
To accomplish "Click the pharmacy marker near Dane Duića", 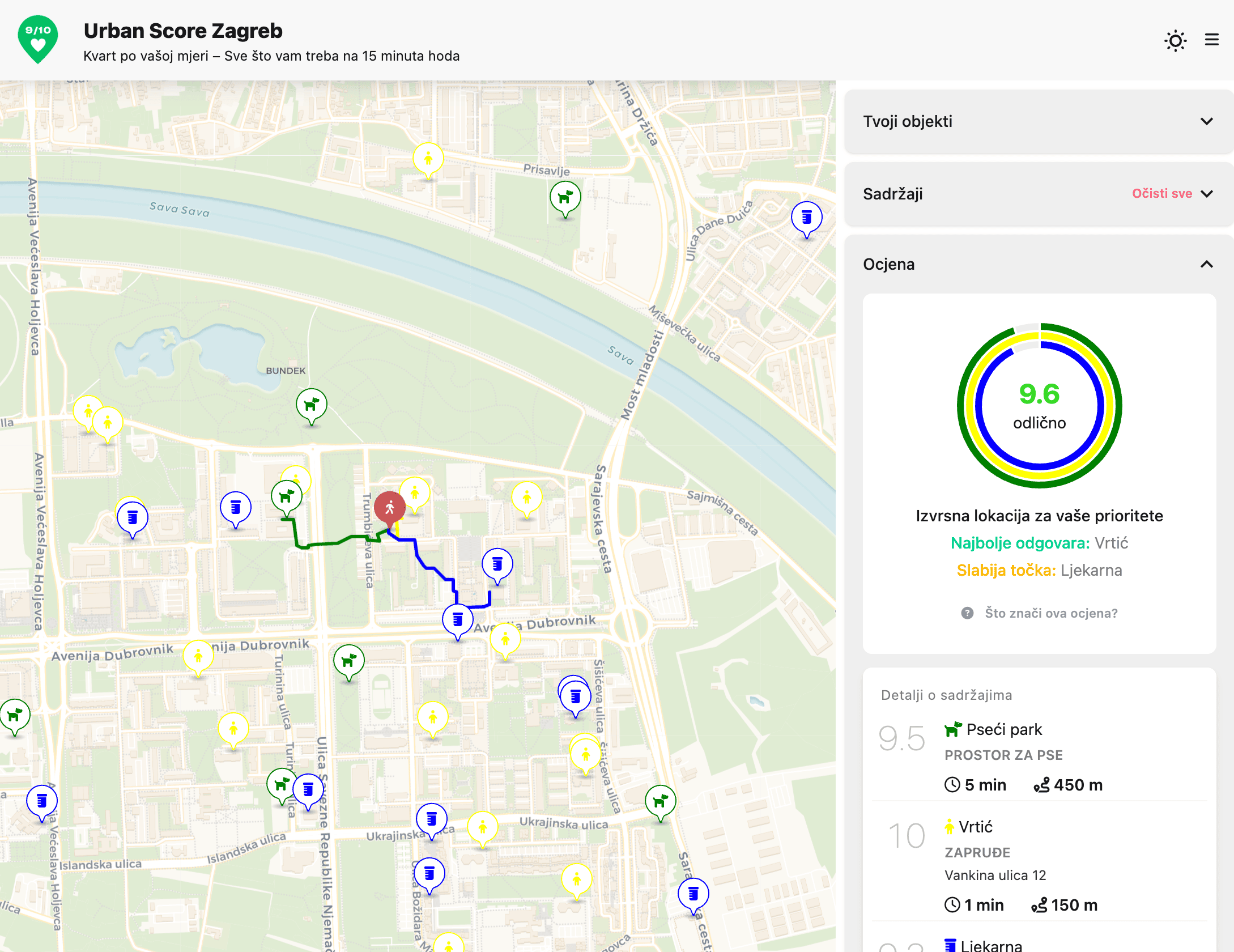I will (806, 219).
